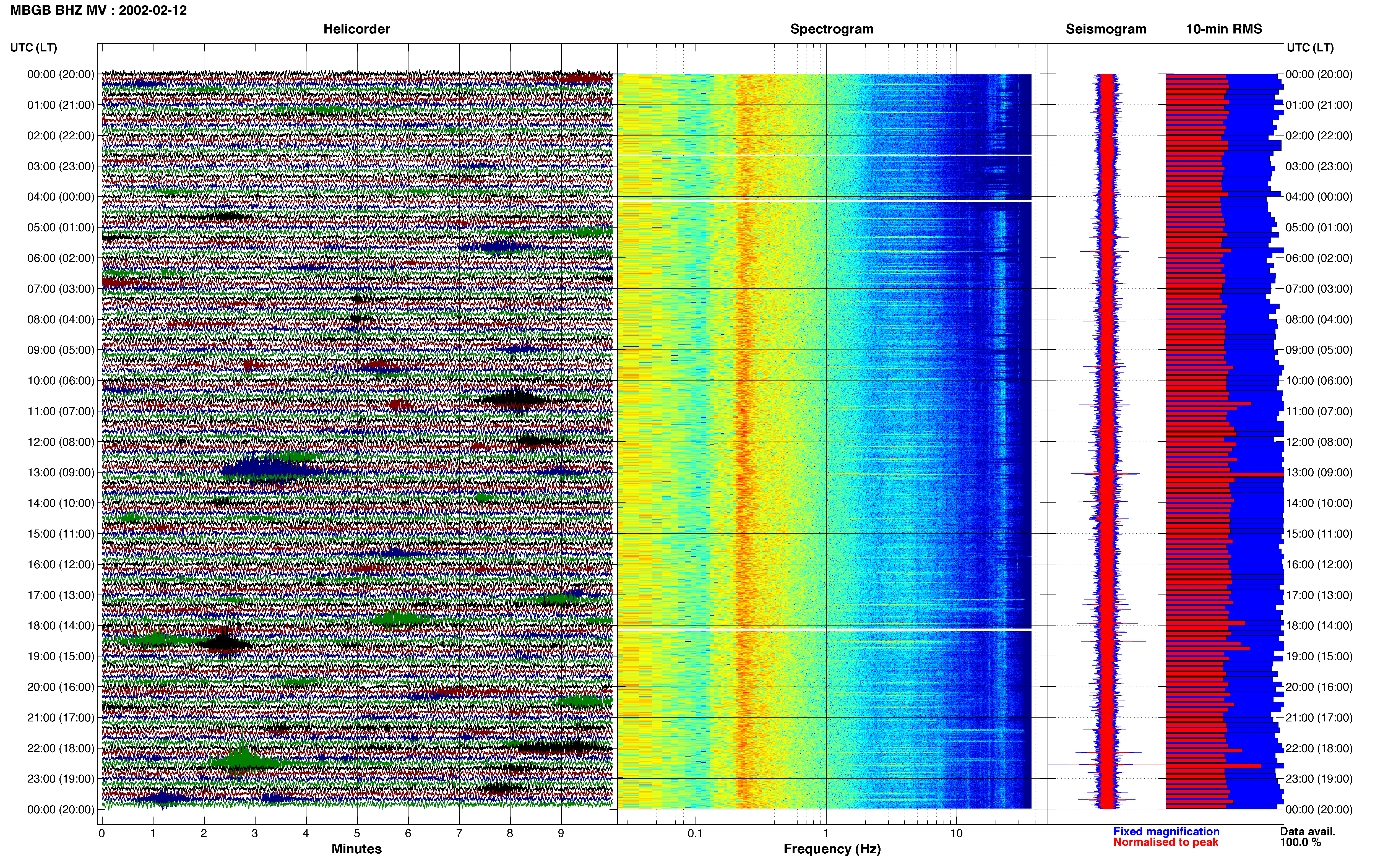Click the 1 Hz frequency tick label
1388x868 pixels.
(826, 833)
